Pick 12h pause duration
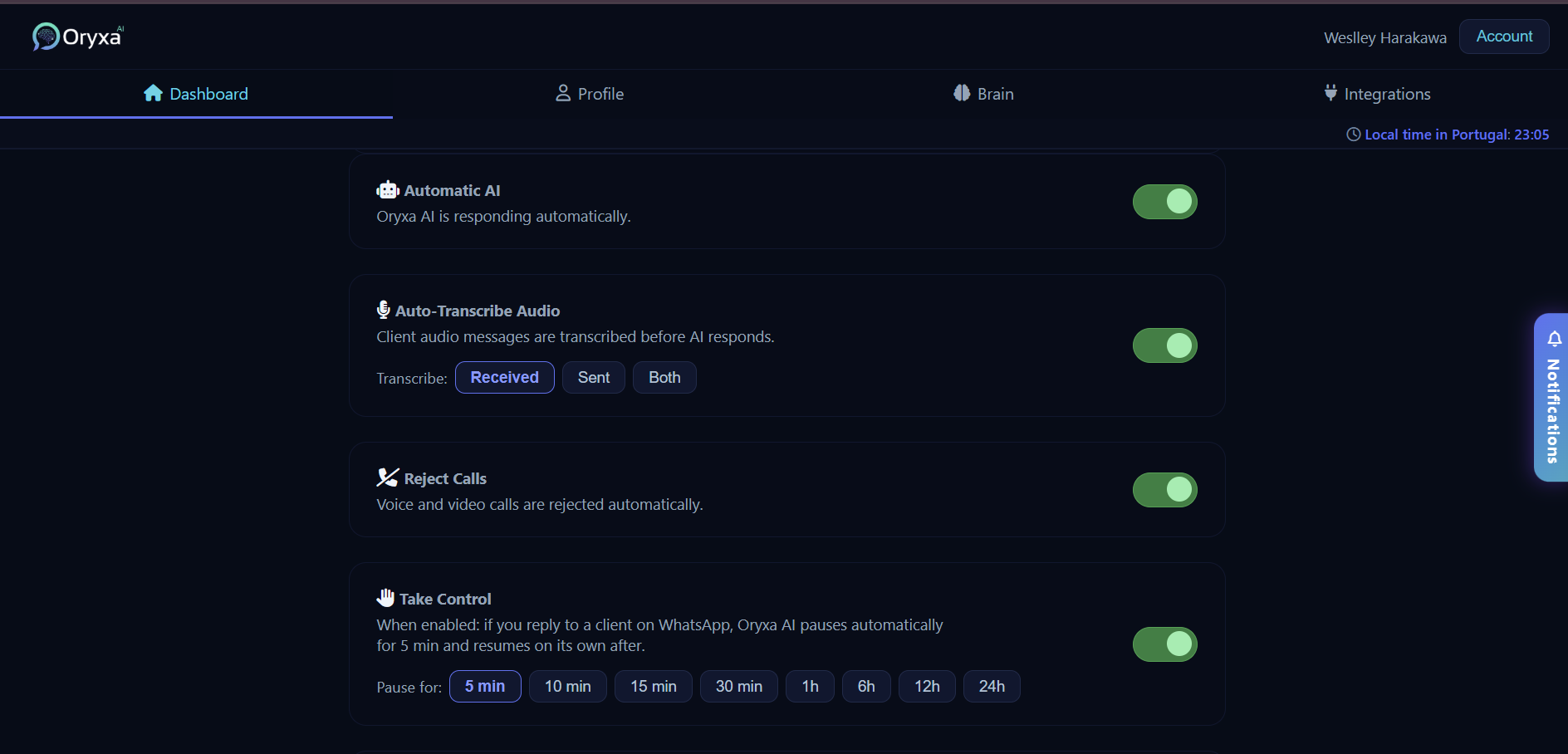This screenshot has width=1568, height=754. [927, 687]
